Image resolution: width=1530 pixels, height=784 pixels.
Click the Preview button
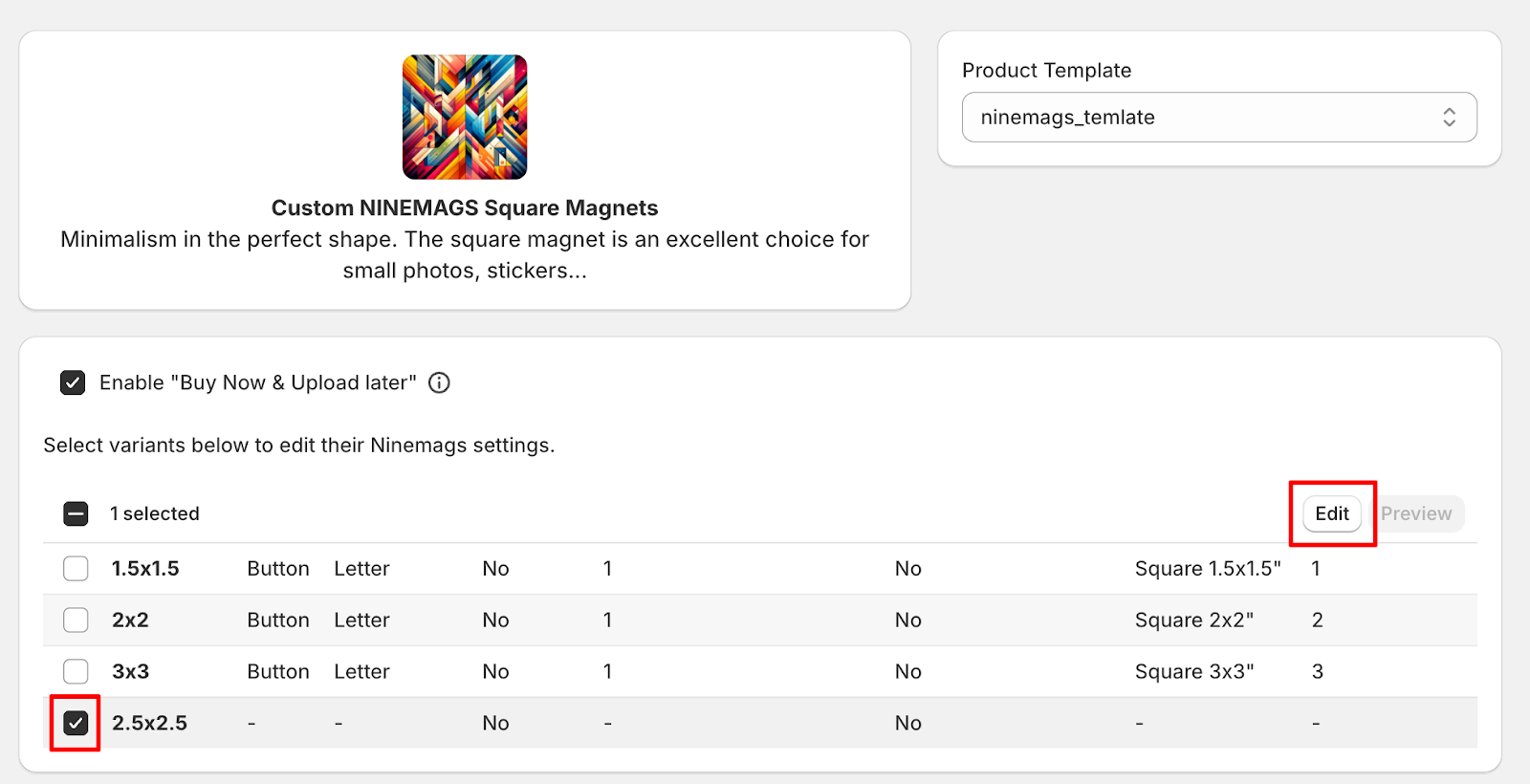pyautogui.click(x=1415, y=514)
